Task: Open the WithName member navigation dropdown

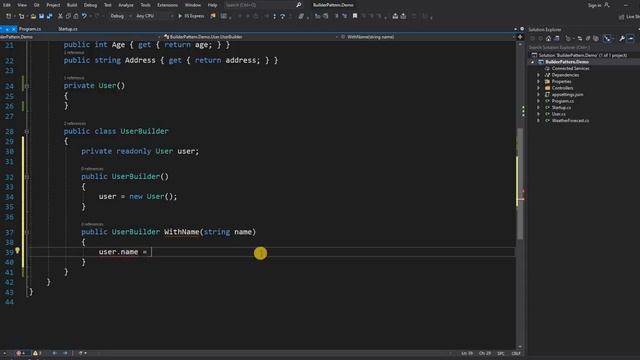Action: [427, 37]
